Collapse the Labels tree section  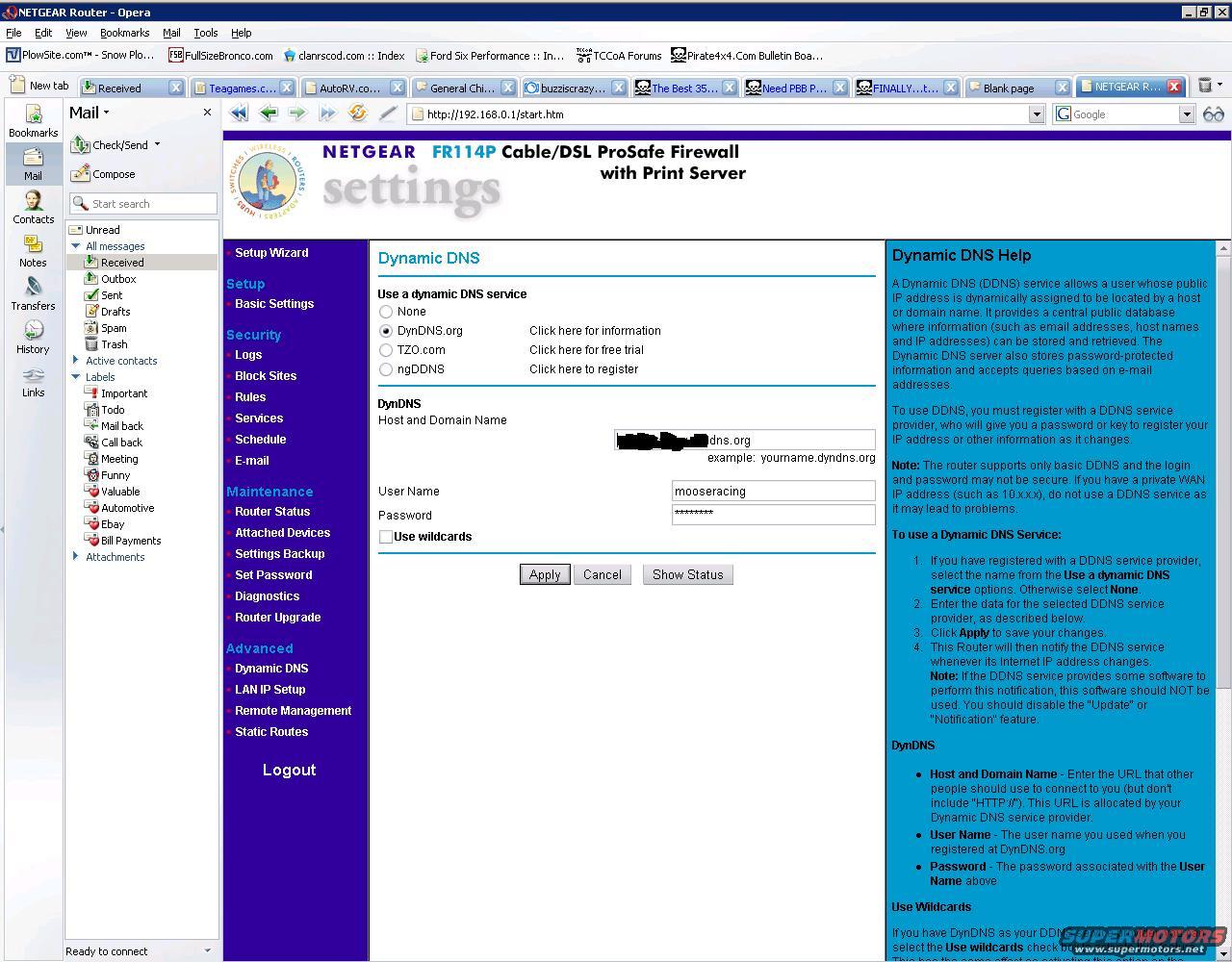[76, 377]
